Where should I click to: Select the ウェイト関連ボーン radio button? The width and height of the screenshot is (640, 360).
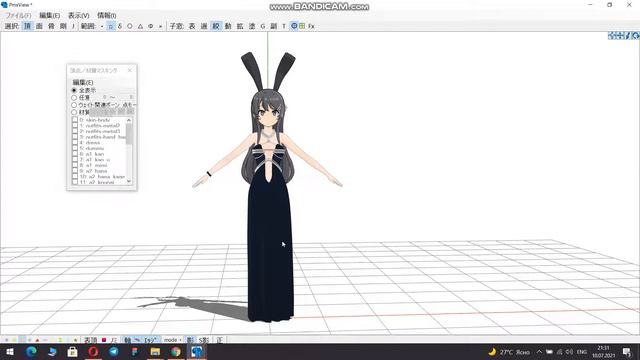coord(74,105)
